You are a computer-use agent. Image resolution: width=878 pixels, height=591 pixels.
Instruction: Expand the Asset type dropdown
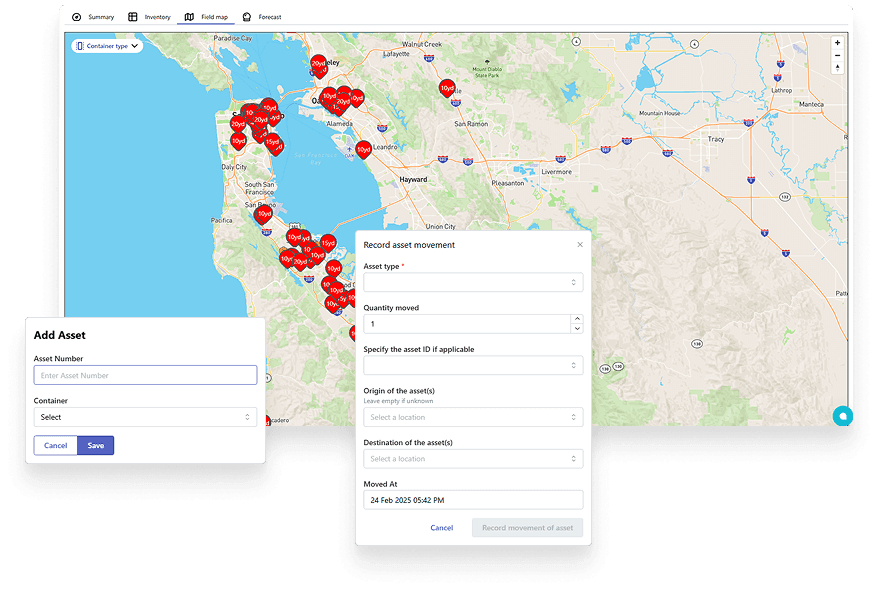coord(472,283)
